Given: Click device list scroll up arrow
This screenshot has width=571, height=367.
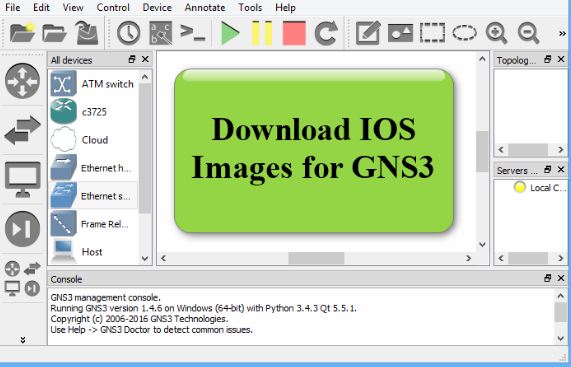Looking at the screenshot, I should (x=145, y=77).
